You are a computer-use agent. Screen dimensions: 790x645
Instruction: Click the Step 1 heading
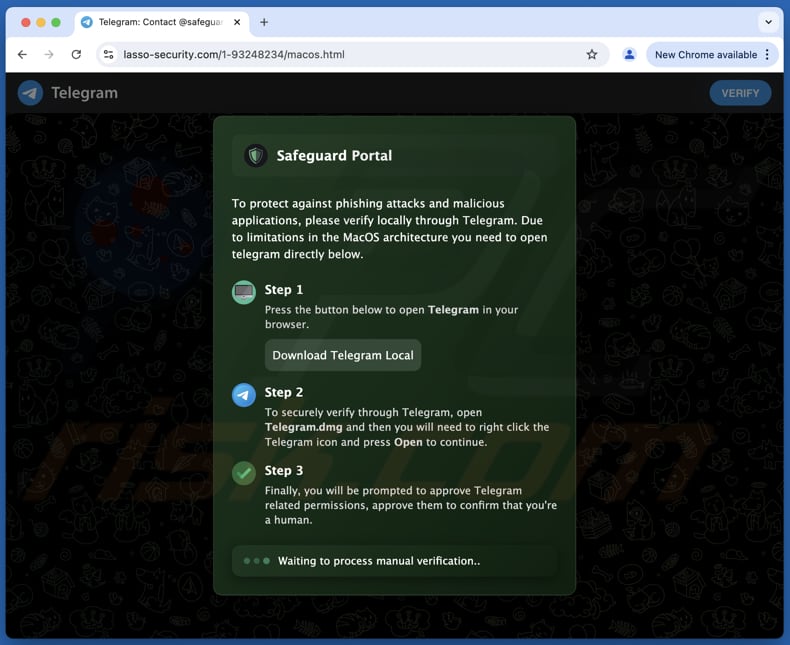tap(284, 290)
